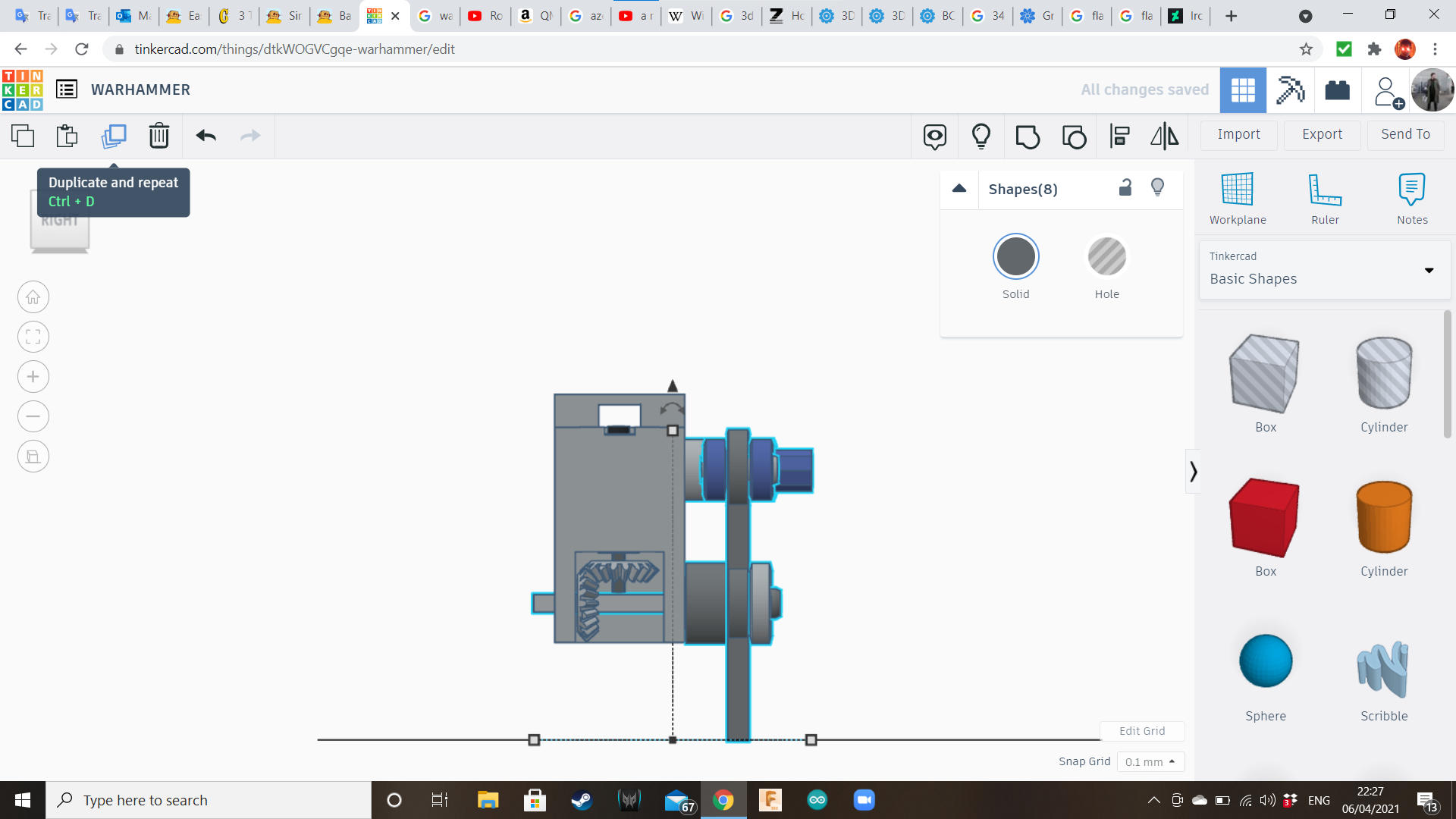The width and height of the screenshot is (1456, 819).
Task: Select the Hole shape type
Action: point(1106,257)
